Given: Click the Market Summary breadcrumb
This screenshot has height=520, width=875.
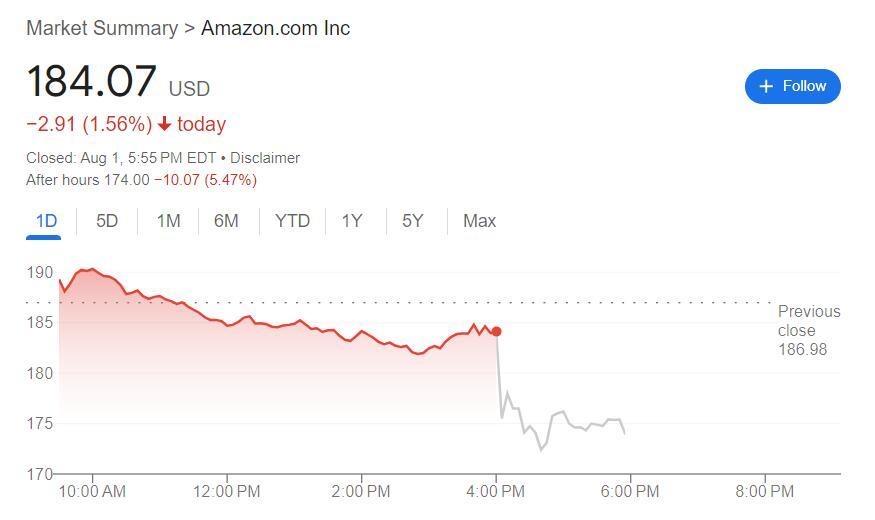Looking at the screenshot, I should pos(101,28).
